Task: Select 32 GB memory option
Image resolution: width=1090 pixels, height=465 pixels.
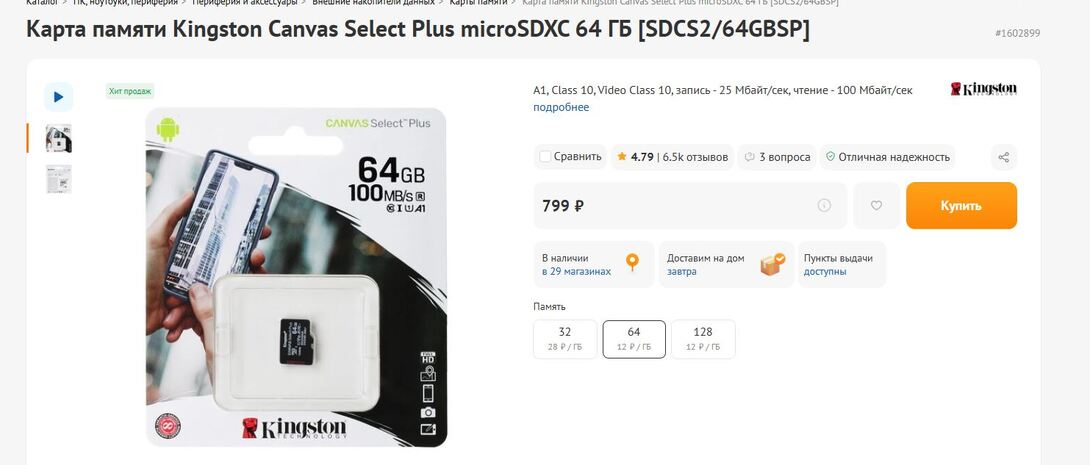Action: click(564, 339)
